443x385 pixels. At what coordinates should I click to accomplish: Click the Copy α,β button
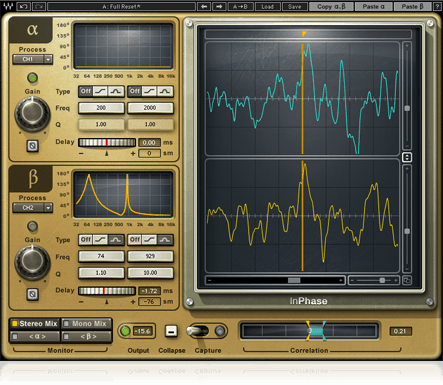click(x=331, y=6)
